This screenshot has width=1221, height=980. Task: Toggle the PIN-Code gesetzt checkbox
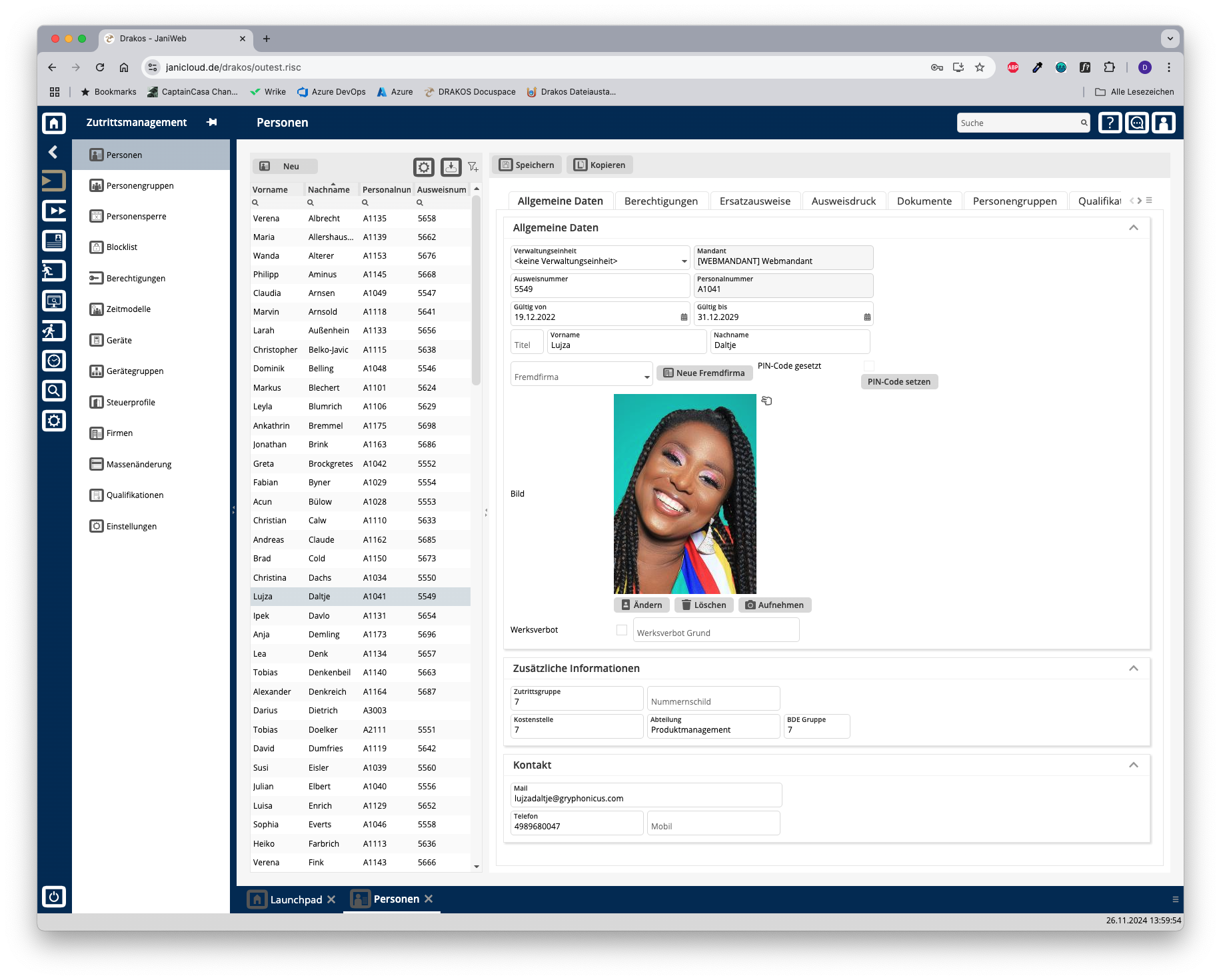869,366
